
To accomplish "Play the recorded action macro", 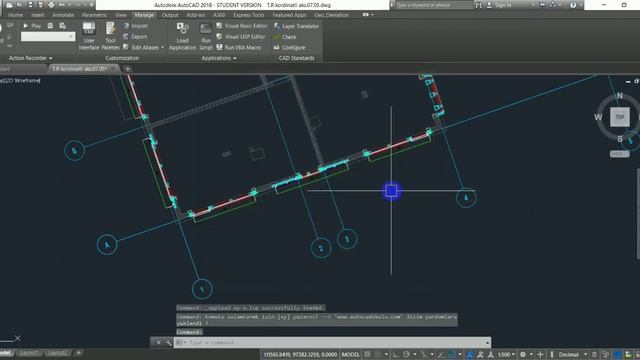I will coord(31,26).
